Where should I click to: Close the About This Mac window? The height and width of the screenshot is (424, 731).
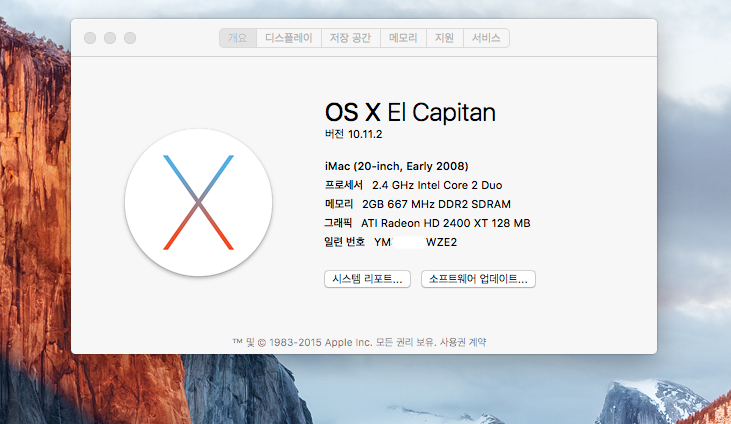coord(89,38)
